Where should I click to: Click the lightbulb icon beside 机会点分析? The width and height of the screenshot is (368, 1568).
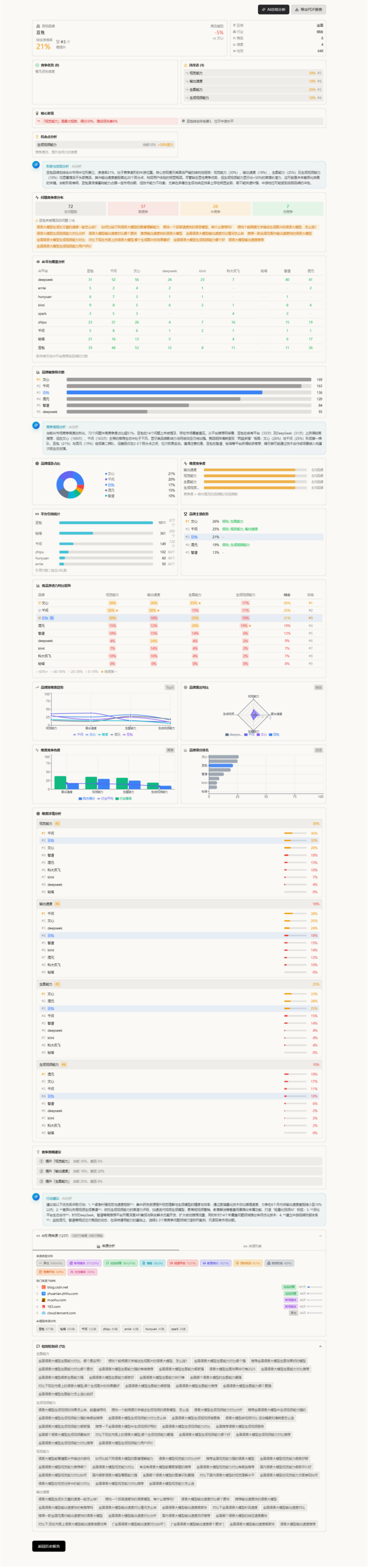coord(37,137)
